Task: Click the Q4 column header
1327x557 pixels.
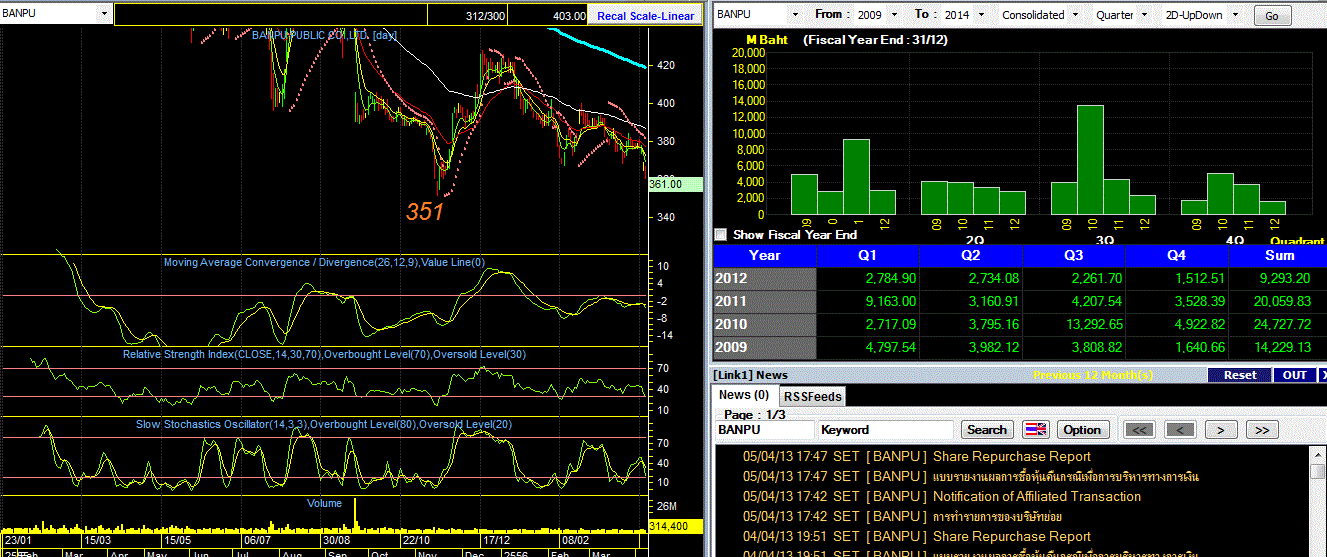Action: pos(1176,255)
